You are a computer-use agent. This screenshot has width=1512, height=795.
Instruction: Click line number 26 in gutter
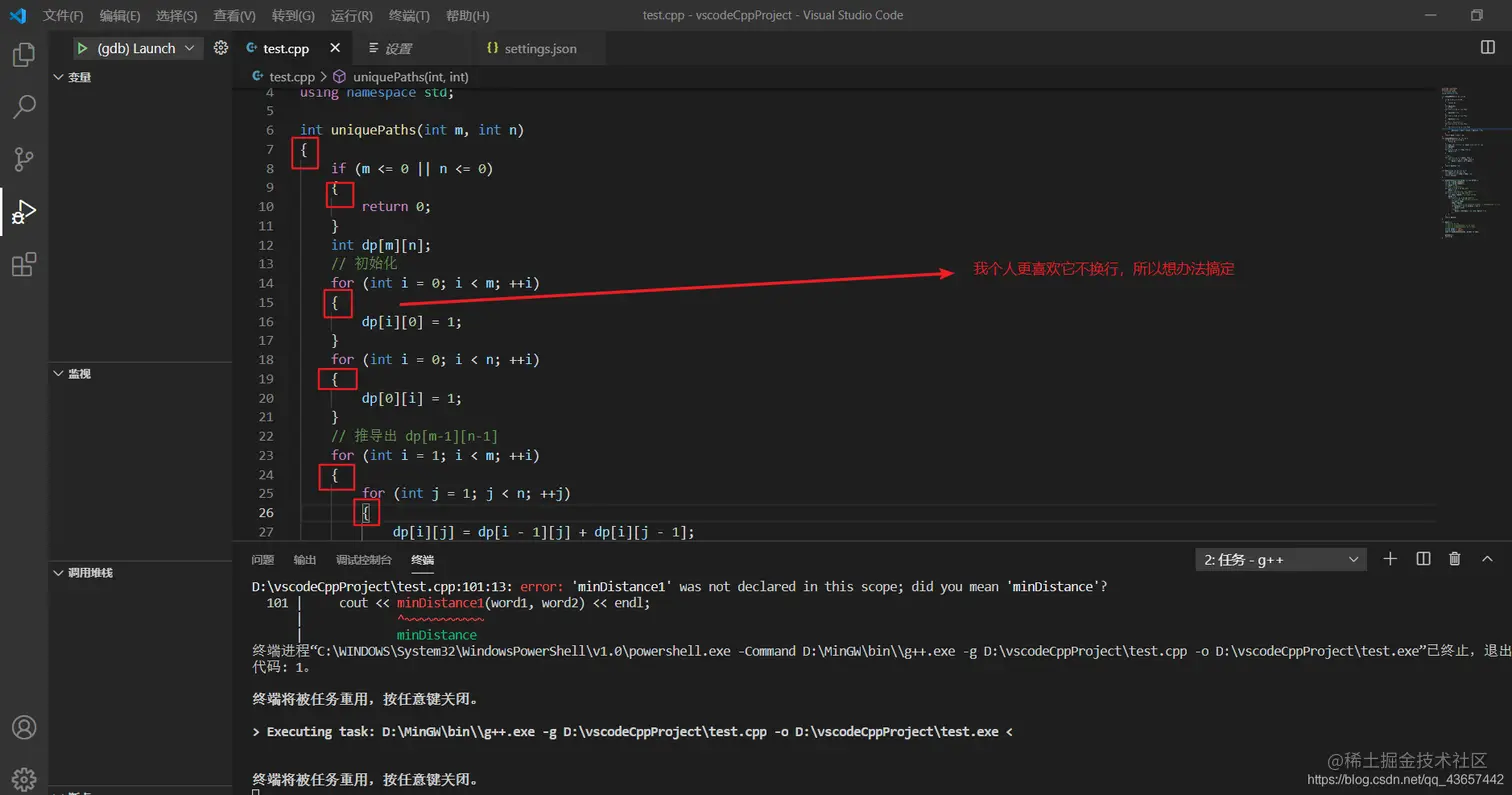coord(266,513)
